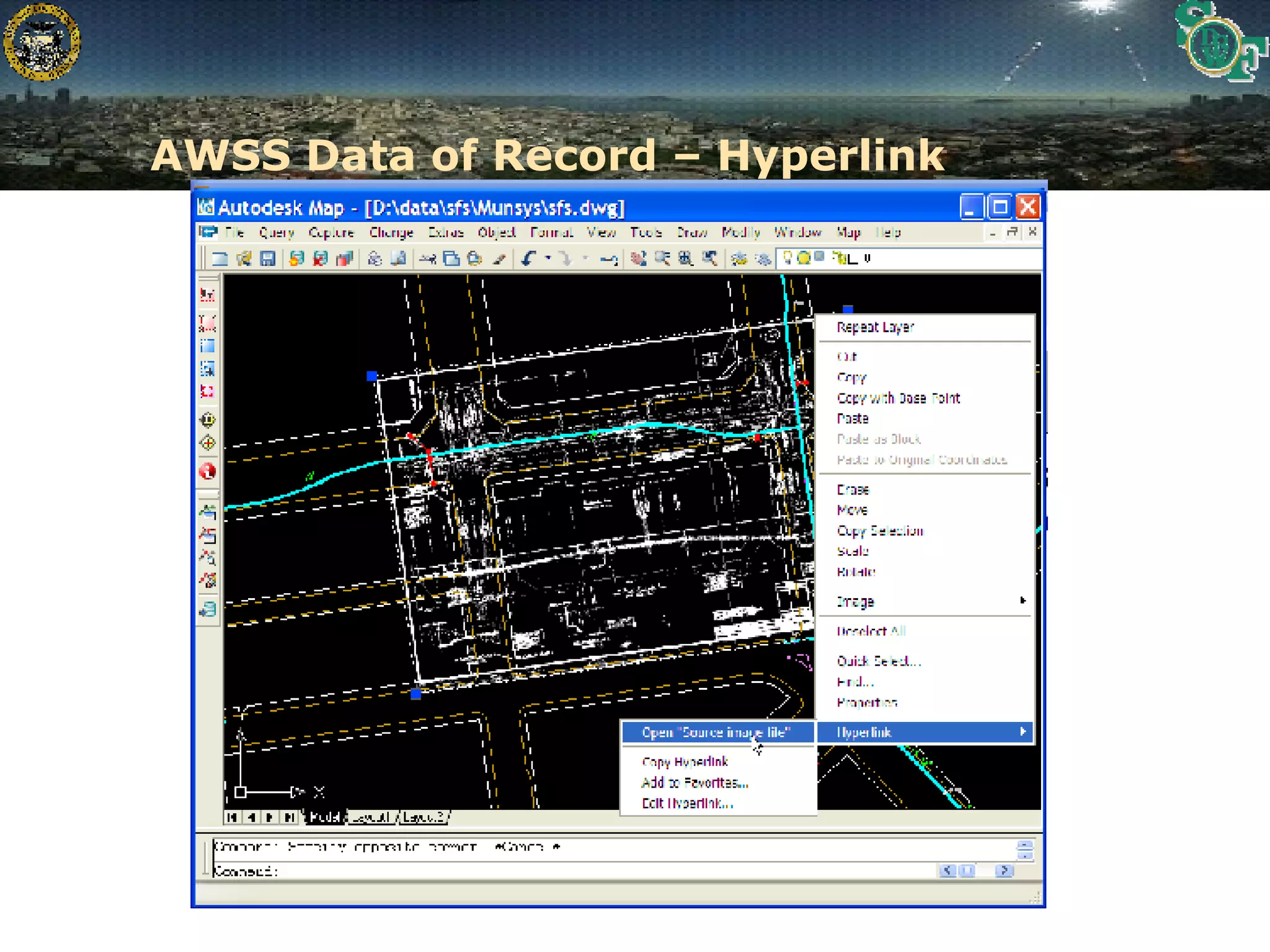This screenshot has height=952, width=1270.
Task: Click the Autodesk Map document icon left of File
Action: coord(208,232)
